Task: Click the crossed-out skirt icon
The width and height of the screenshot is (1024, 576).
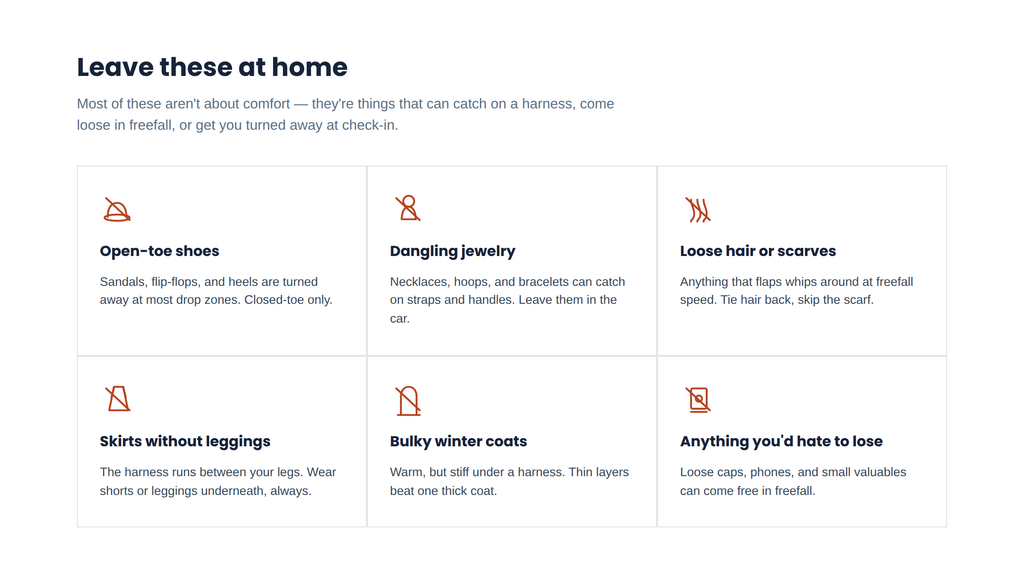Action: coord(118,399)
